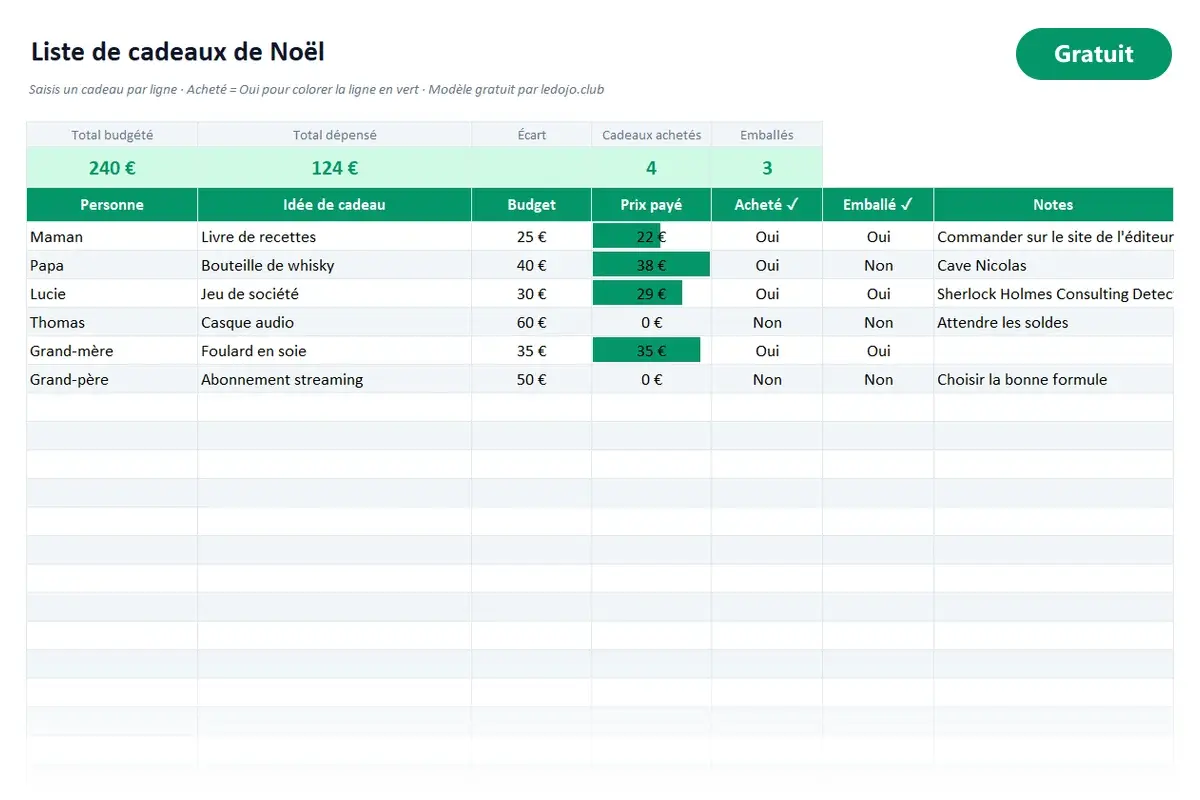The image size is (1200, 800).
Task: Click the Papa cell
Action: coord(112,265)
